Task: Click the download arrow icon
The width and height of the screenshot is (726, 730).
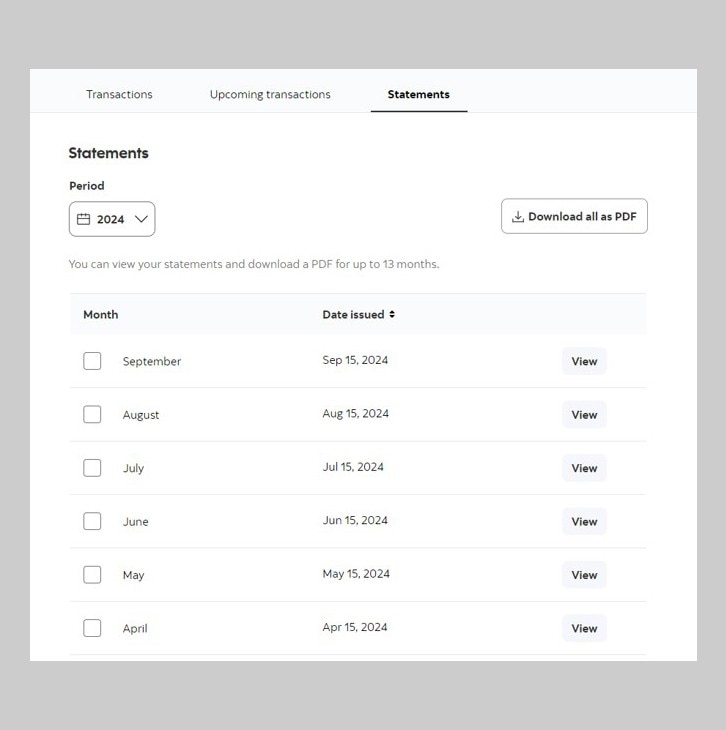Action: click(518, 216)
